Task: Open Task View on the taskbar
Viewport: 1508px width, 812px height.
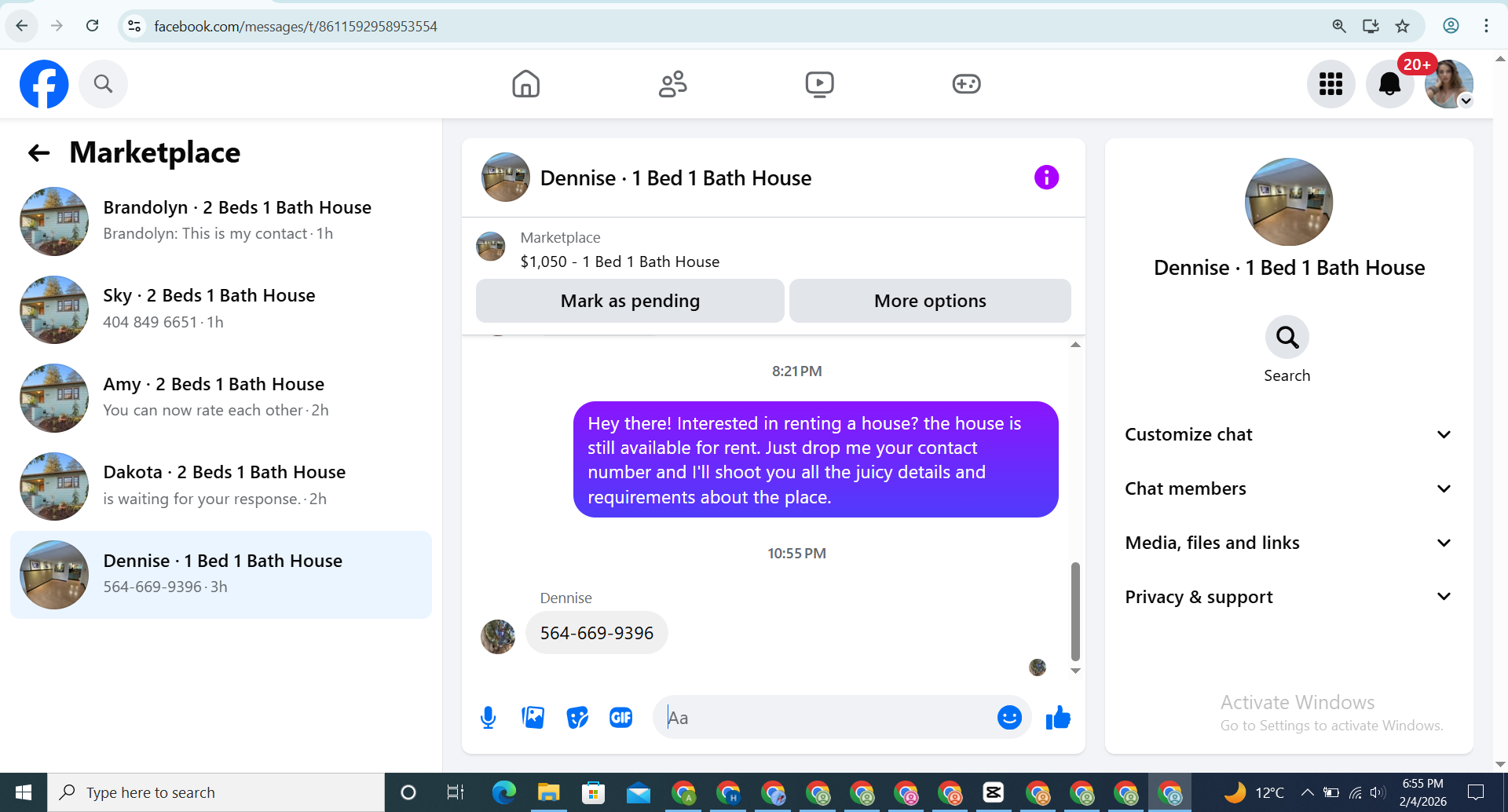Action: (455, 792)
